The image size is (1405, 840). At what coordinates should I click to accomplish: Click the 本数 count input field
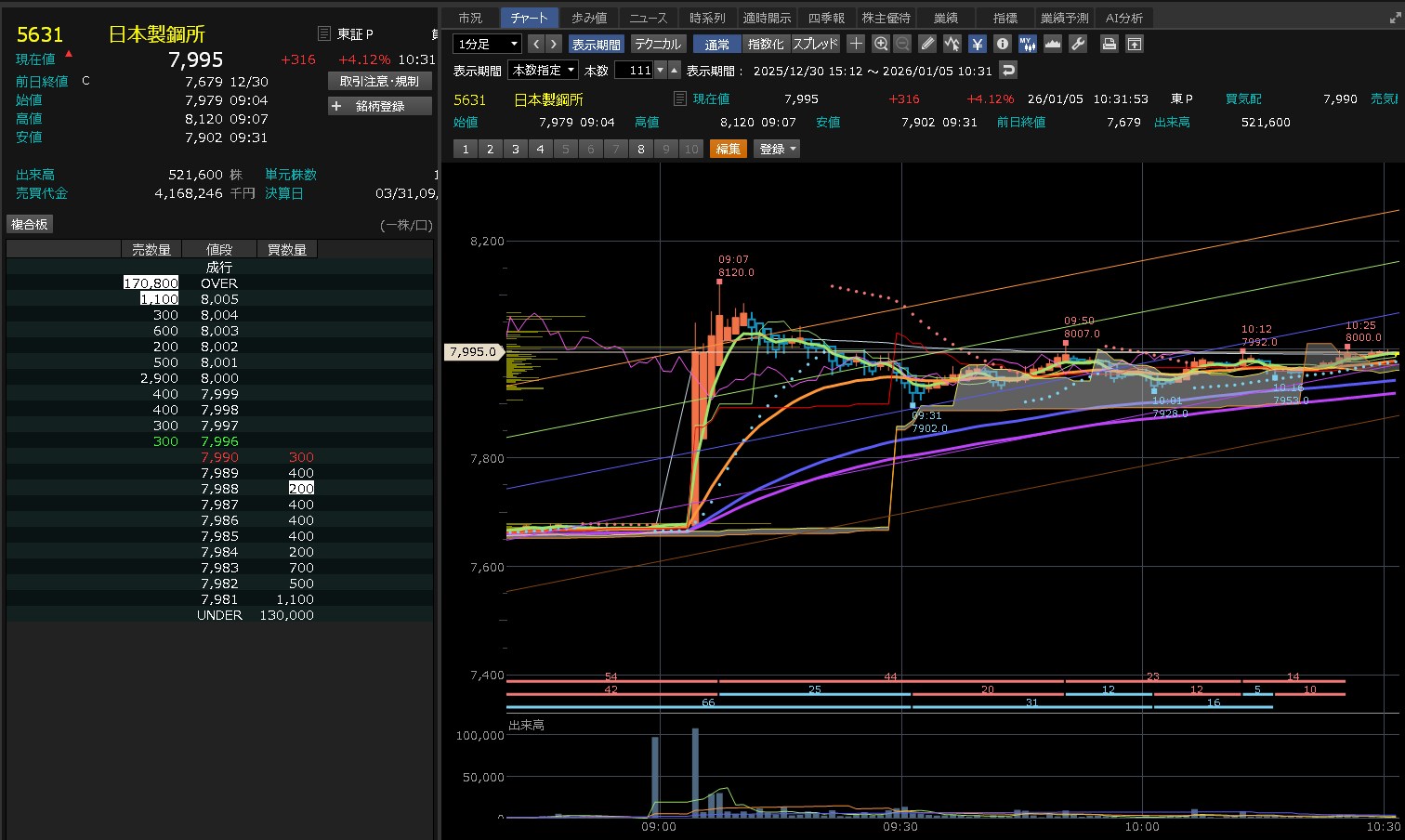[x=635, y=70]
